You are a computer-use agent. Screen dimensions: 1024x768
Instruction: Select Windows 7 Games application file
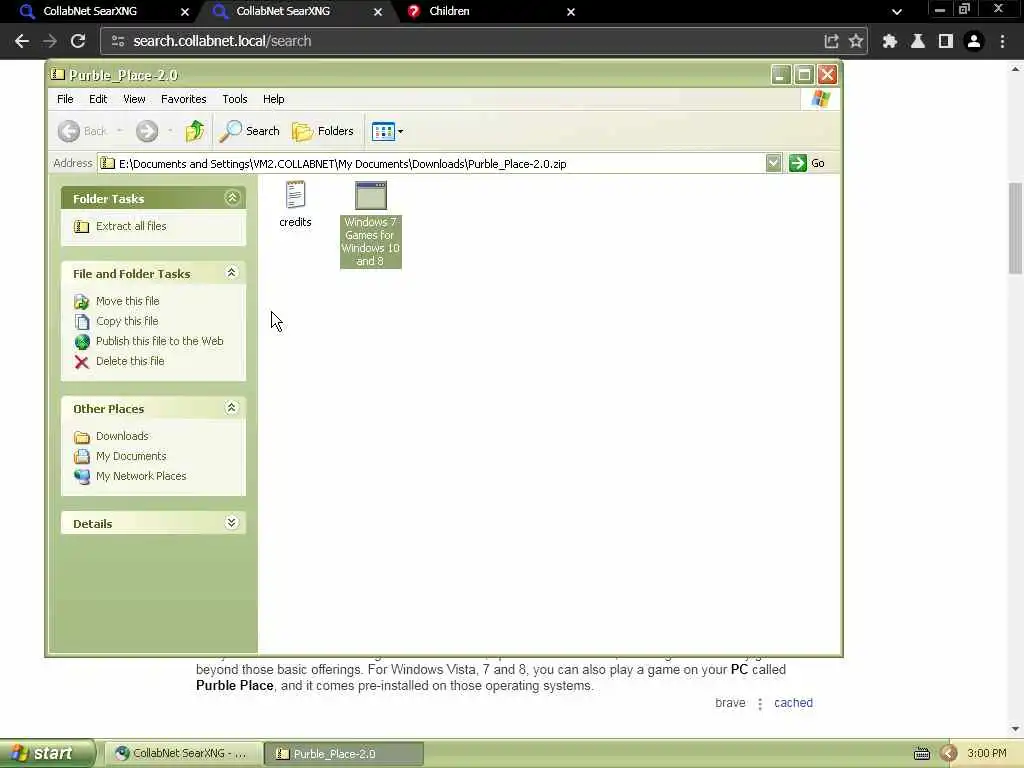click(370, 224)
